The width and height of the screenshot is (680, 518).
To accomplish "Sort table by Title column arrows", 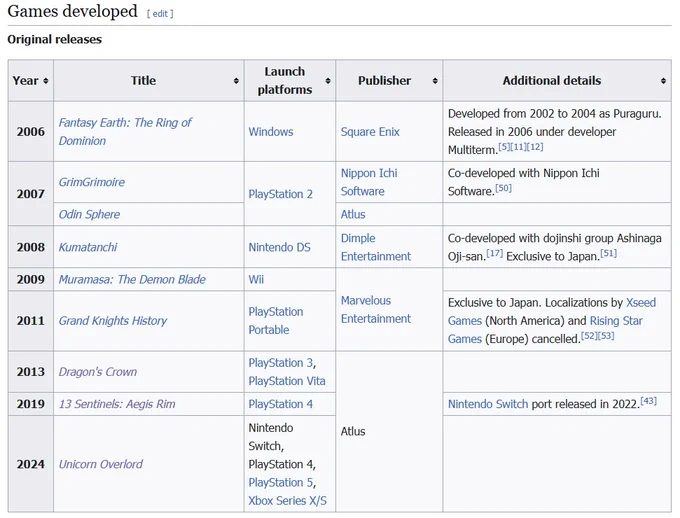I will tap(236, 81).
